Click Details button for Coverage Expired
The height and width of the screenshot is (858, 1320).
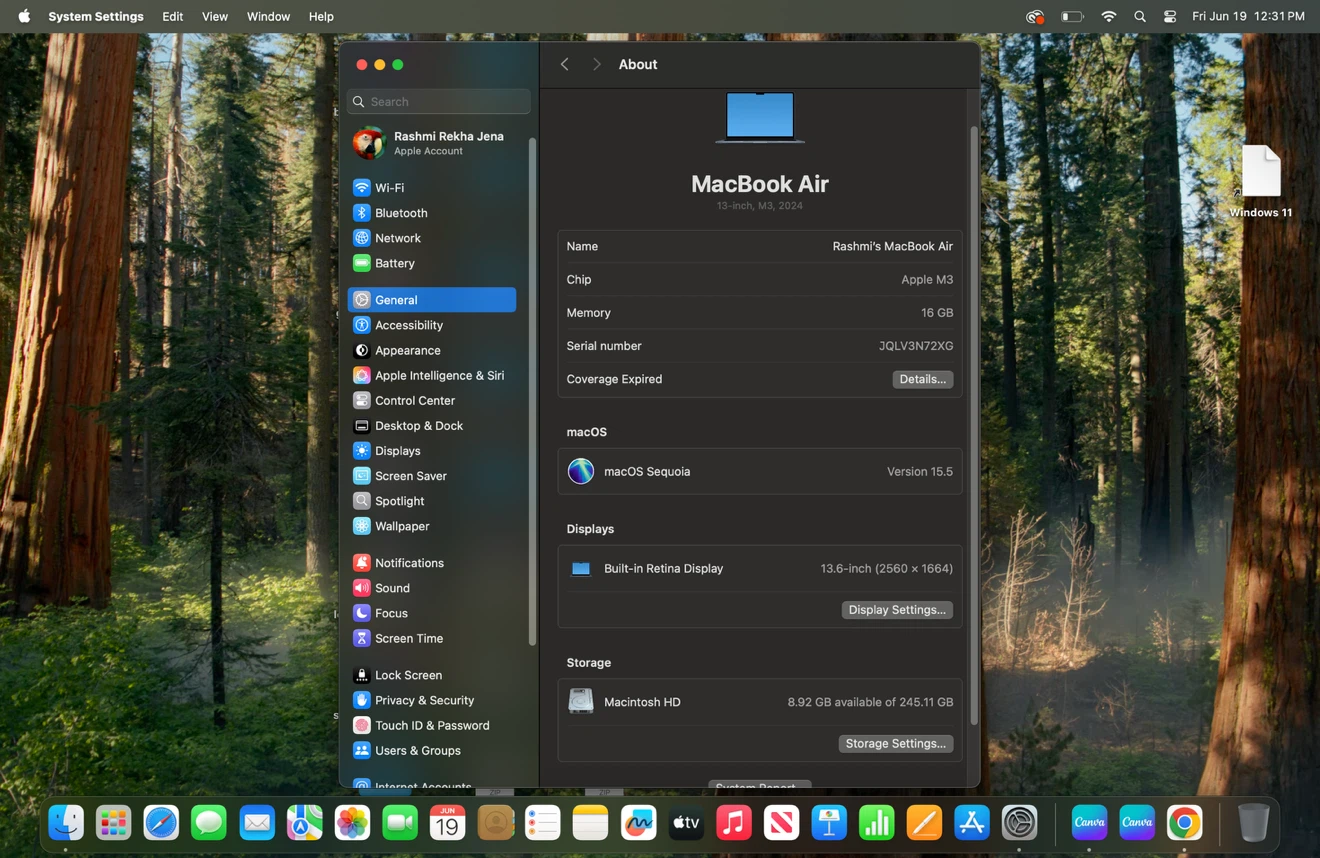922,379
